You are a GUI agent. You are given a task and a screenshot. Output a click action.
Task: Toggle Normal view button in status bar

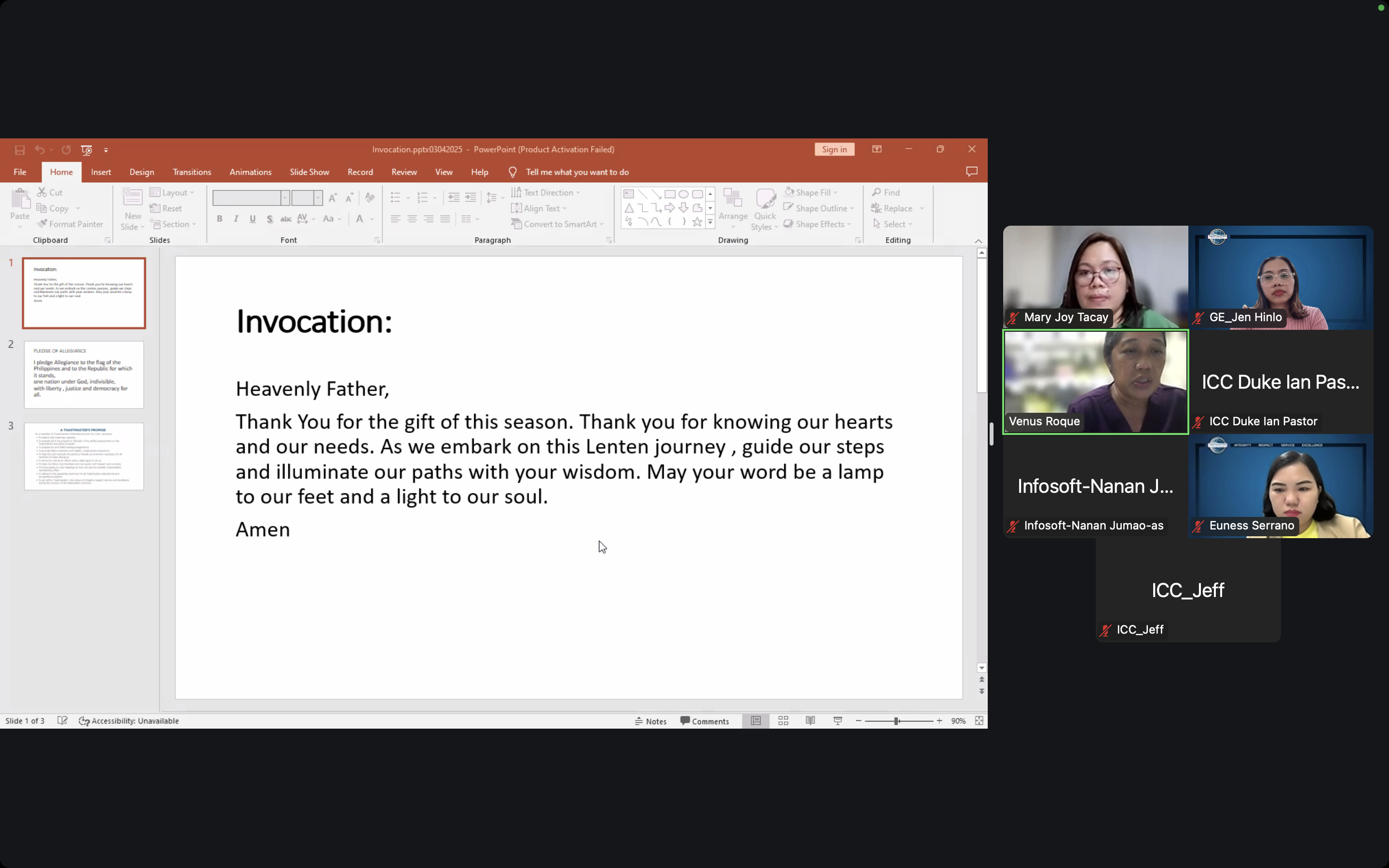pos(755,720)
